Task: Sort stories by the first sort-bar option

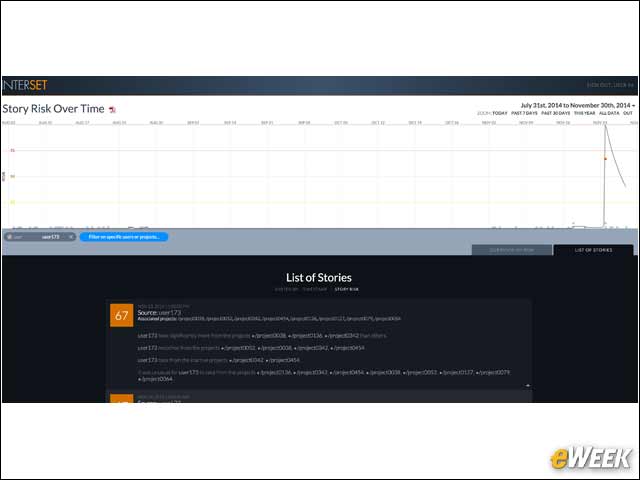Action: point(286,289)
